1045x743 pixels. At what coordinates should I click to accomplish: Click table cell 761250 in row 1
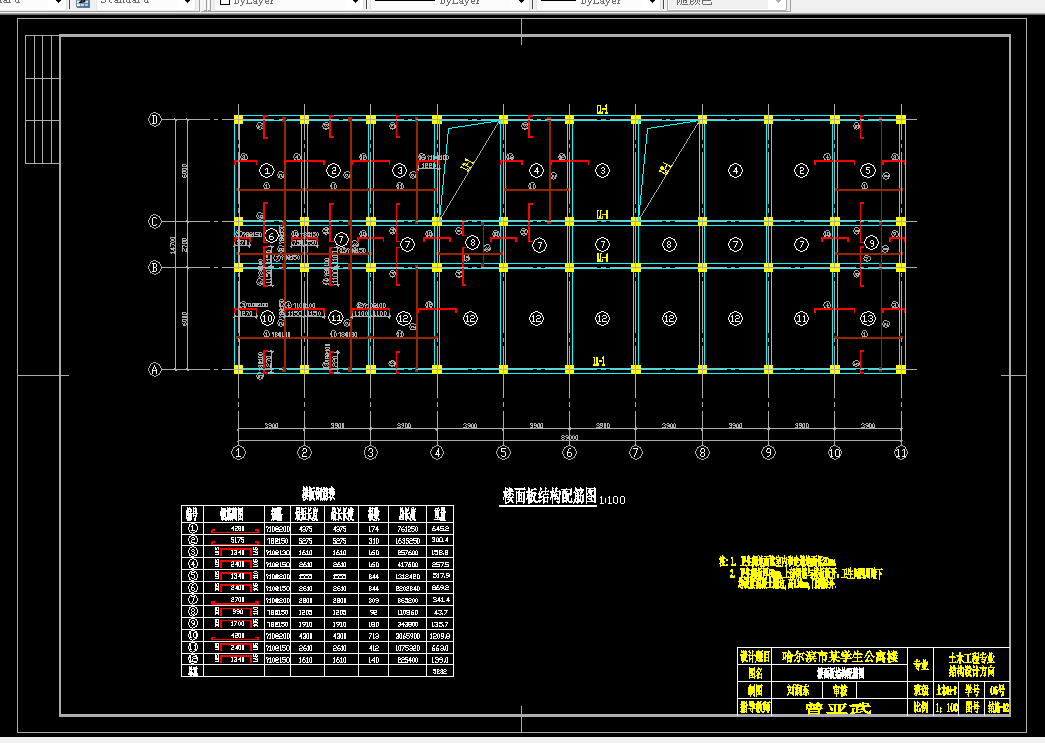(x=407, y=528)
